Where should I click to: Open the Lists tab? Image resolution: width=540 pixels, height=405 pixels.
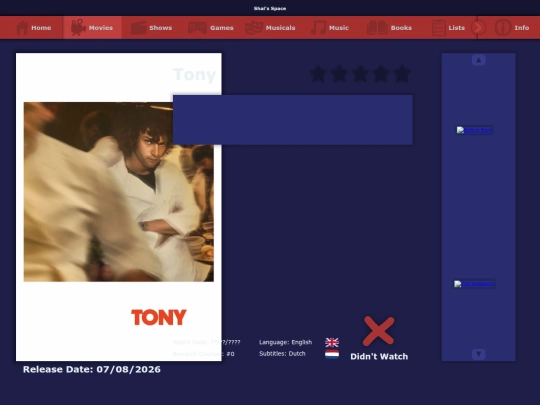pos(448,28)
